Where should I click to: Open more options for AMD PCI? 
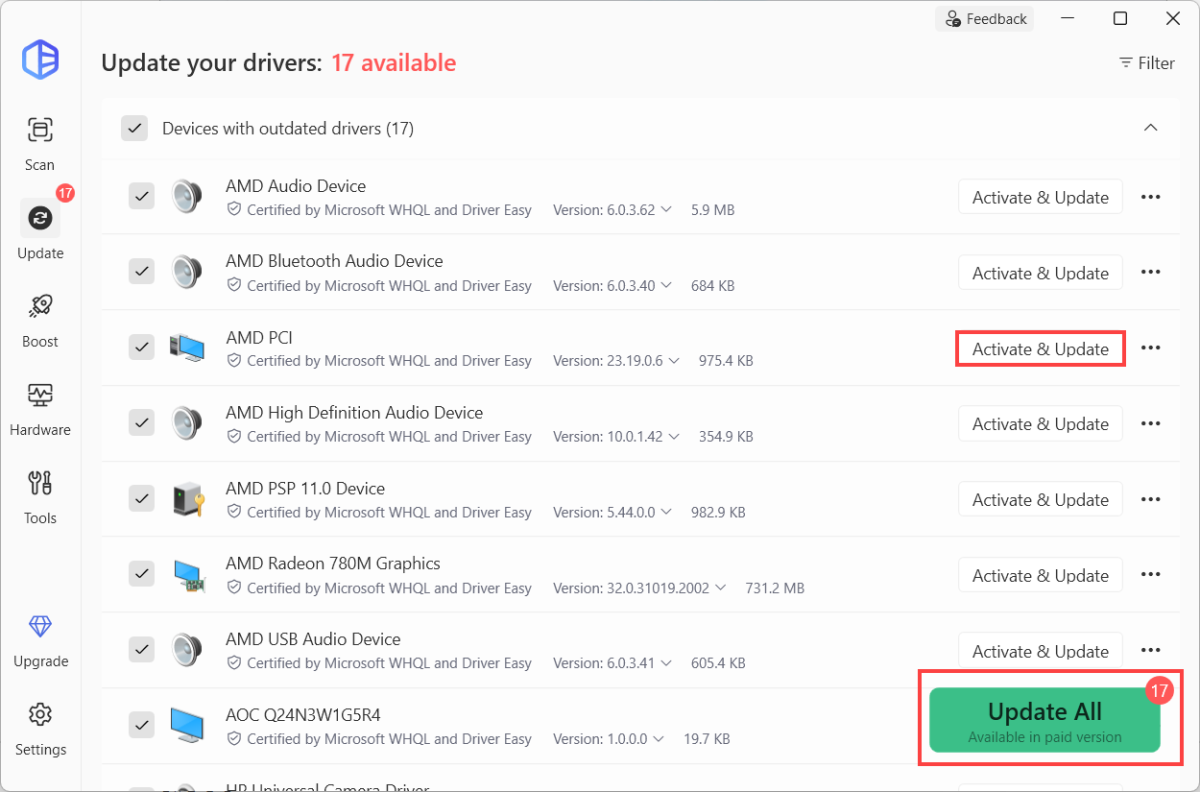pos(1151,348)
